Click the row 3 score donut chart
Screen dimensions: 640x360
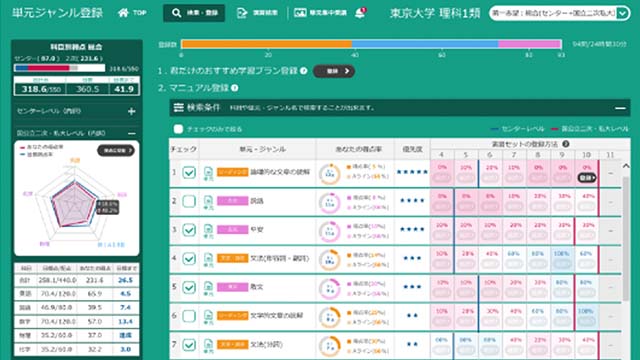tap(330, 231)
